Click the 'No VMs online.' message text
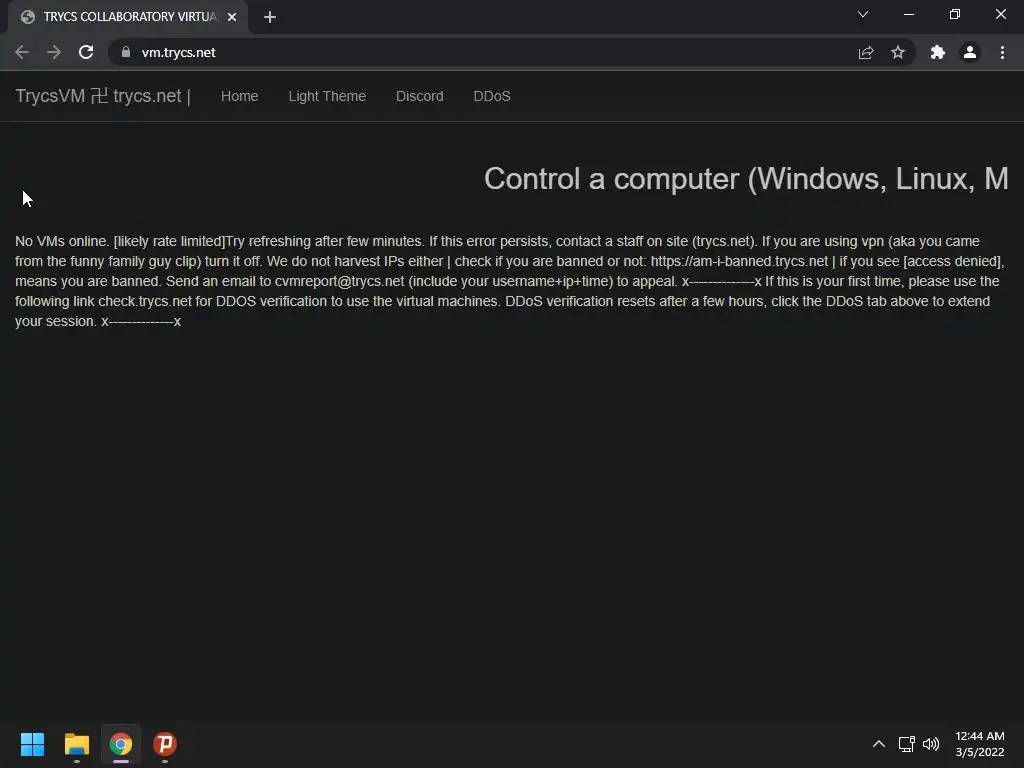Image resolution: width=1024 pixels, height=768 pixels. pyautogui.click(x=62, y=241)
